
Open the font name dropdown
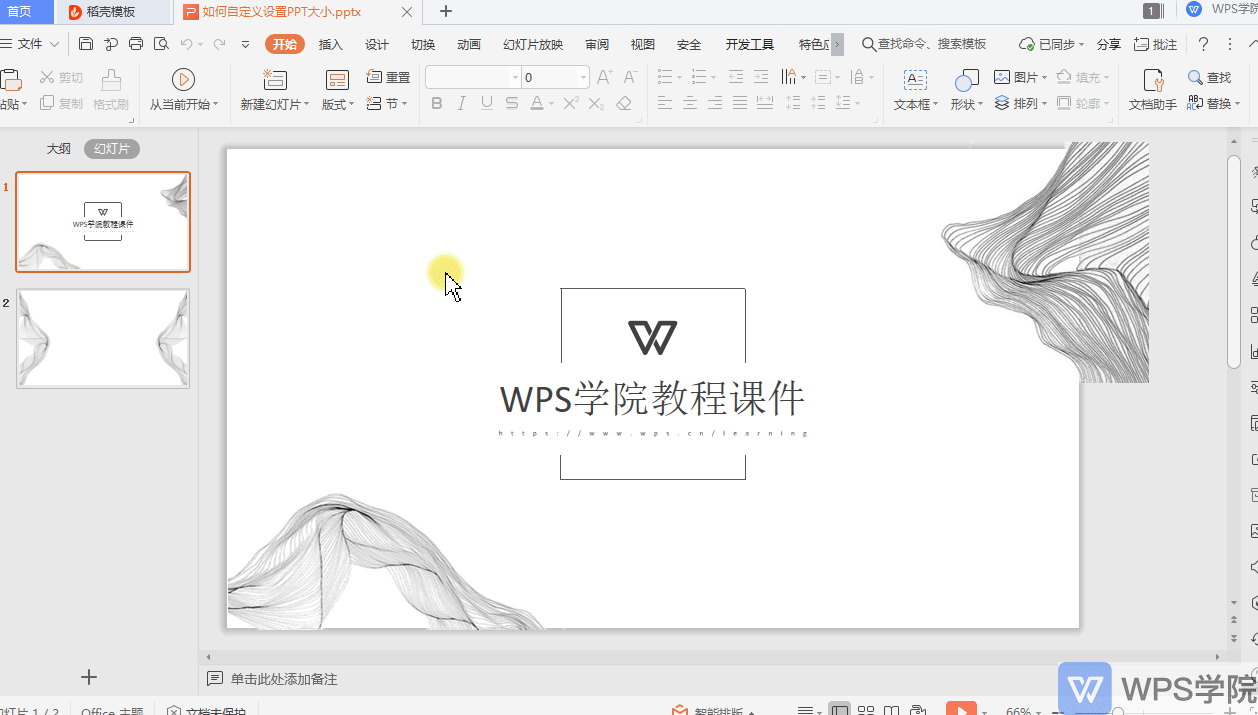click(516, 77)
